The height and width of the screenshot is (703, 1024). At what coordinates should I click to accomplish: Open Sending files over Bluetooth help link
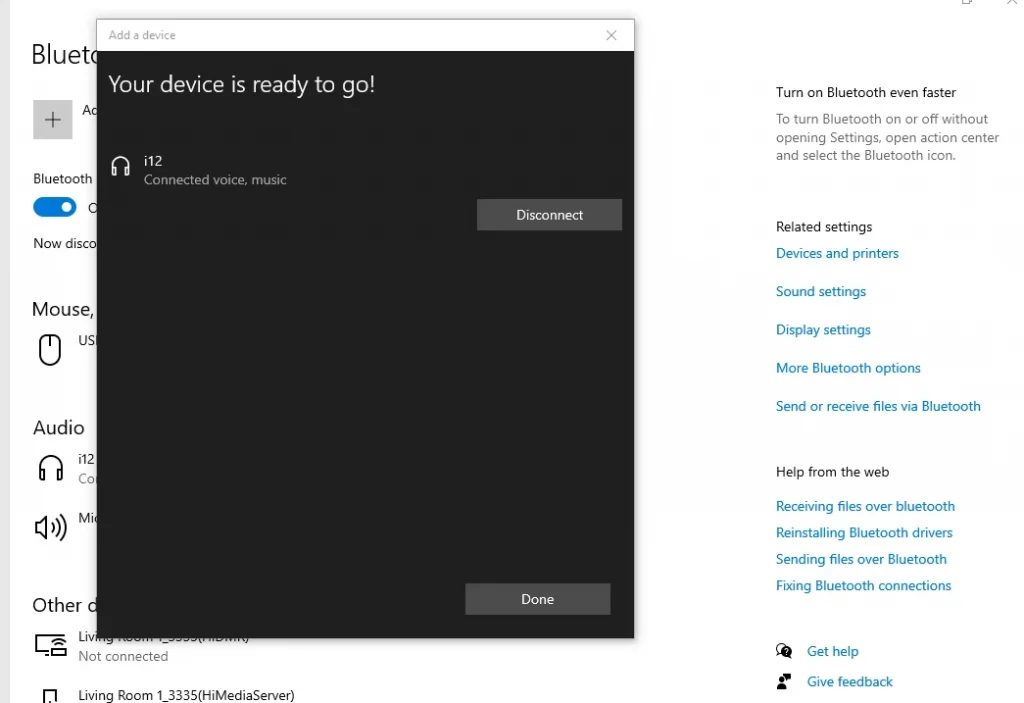click(x=861, y=559)
